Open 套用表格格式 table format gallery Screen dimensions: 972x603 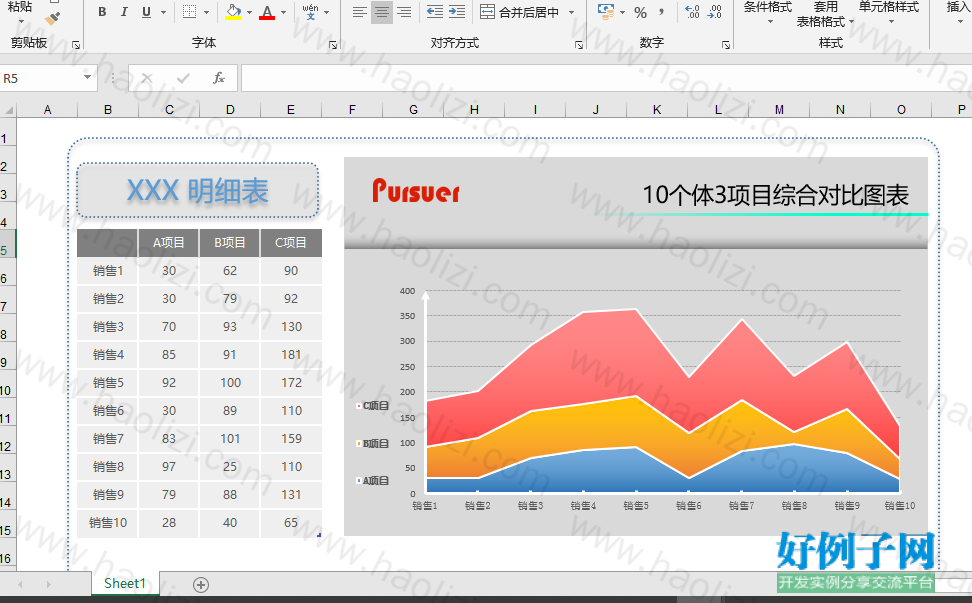coord(825,14)
